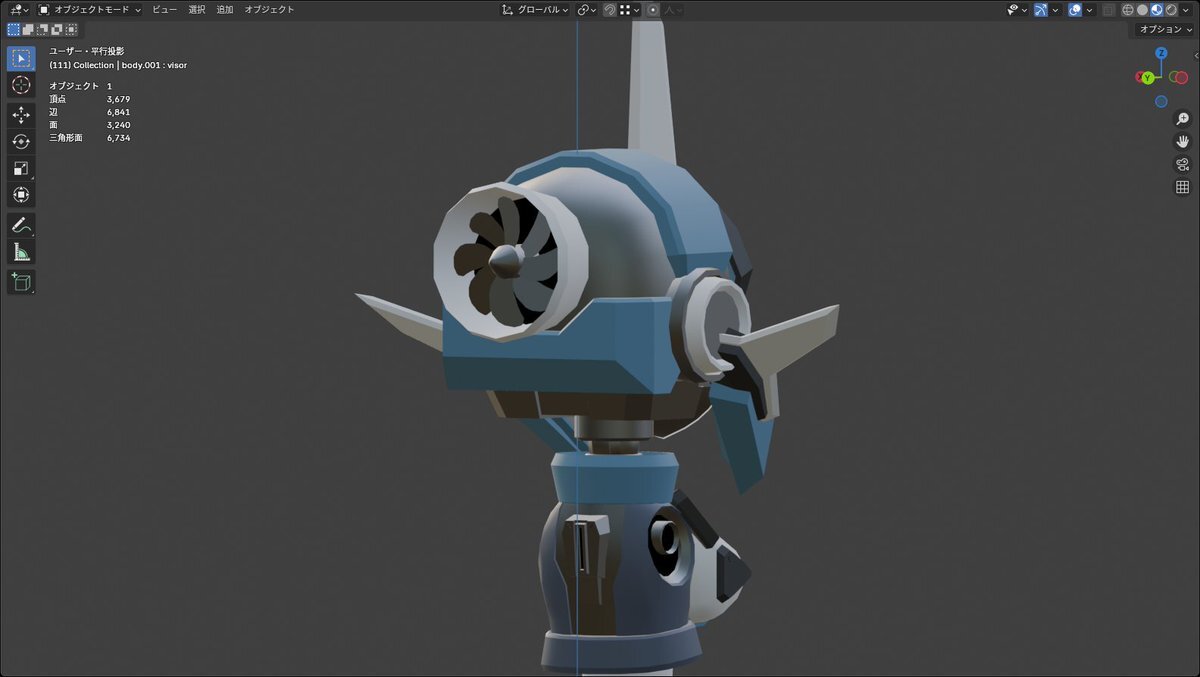Open the 選択 menu
The width and height of the screenshot is (1200, 677).
point(197,10)
